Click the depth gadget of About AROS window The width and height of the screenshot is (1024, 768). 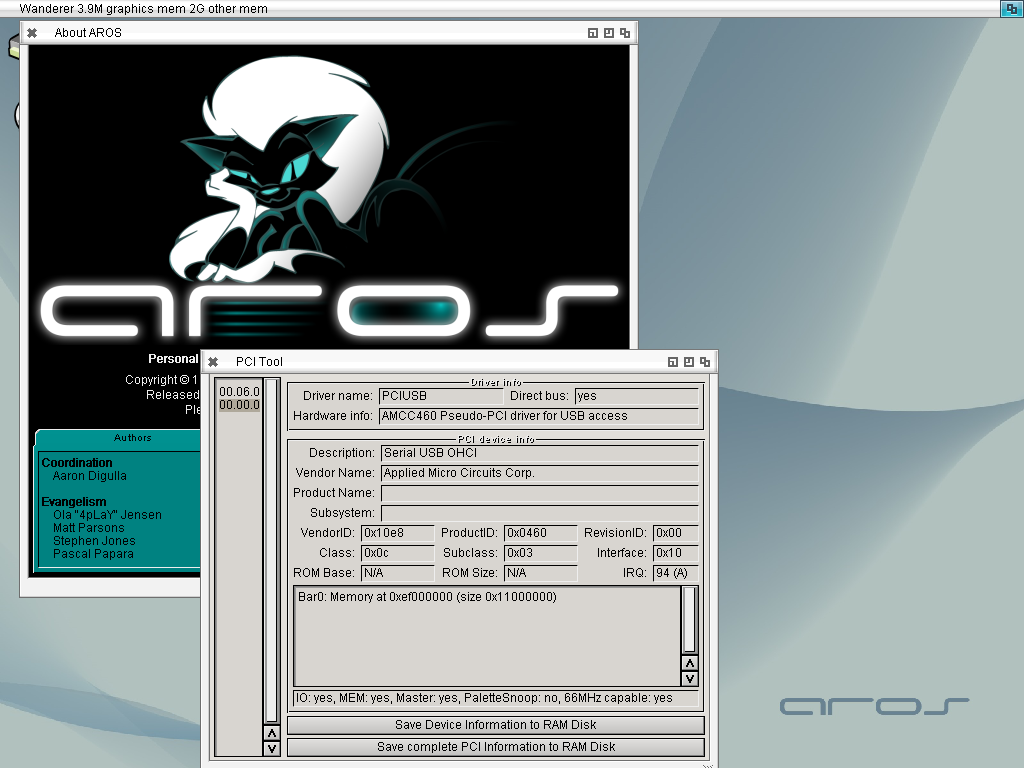pyautogui.click(x=625, y=33)
